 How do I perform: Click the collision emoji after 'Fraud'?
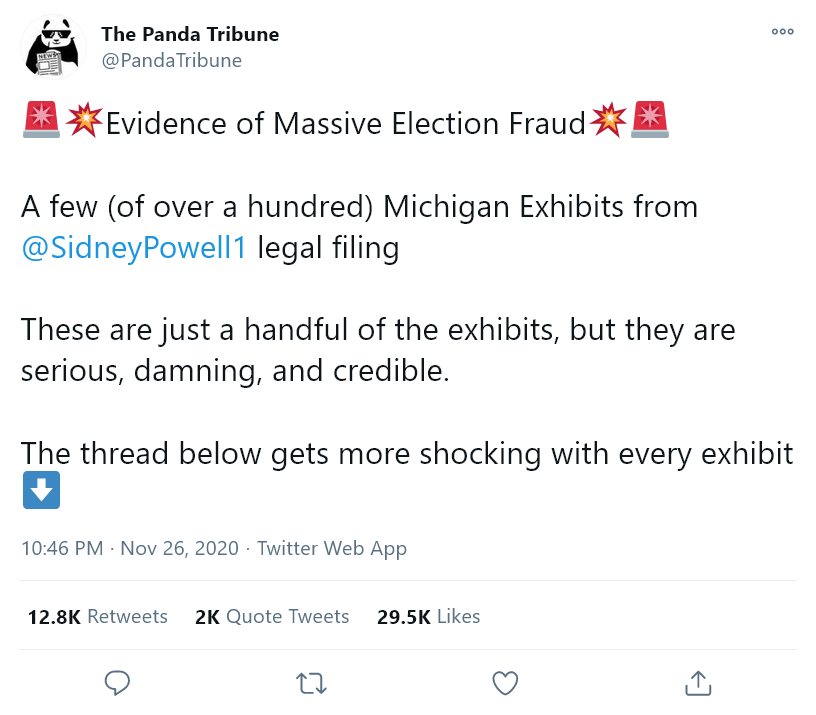point(608,121)
